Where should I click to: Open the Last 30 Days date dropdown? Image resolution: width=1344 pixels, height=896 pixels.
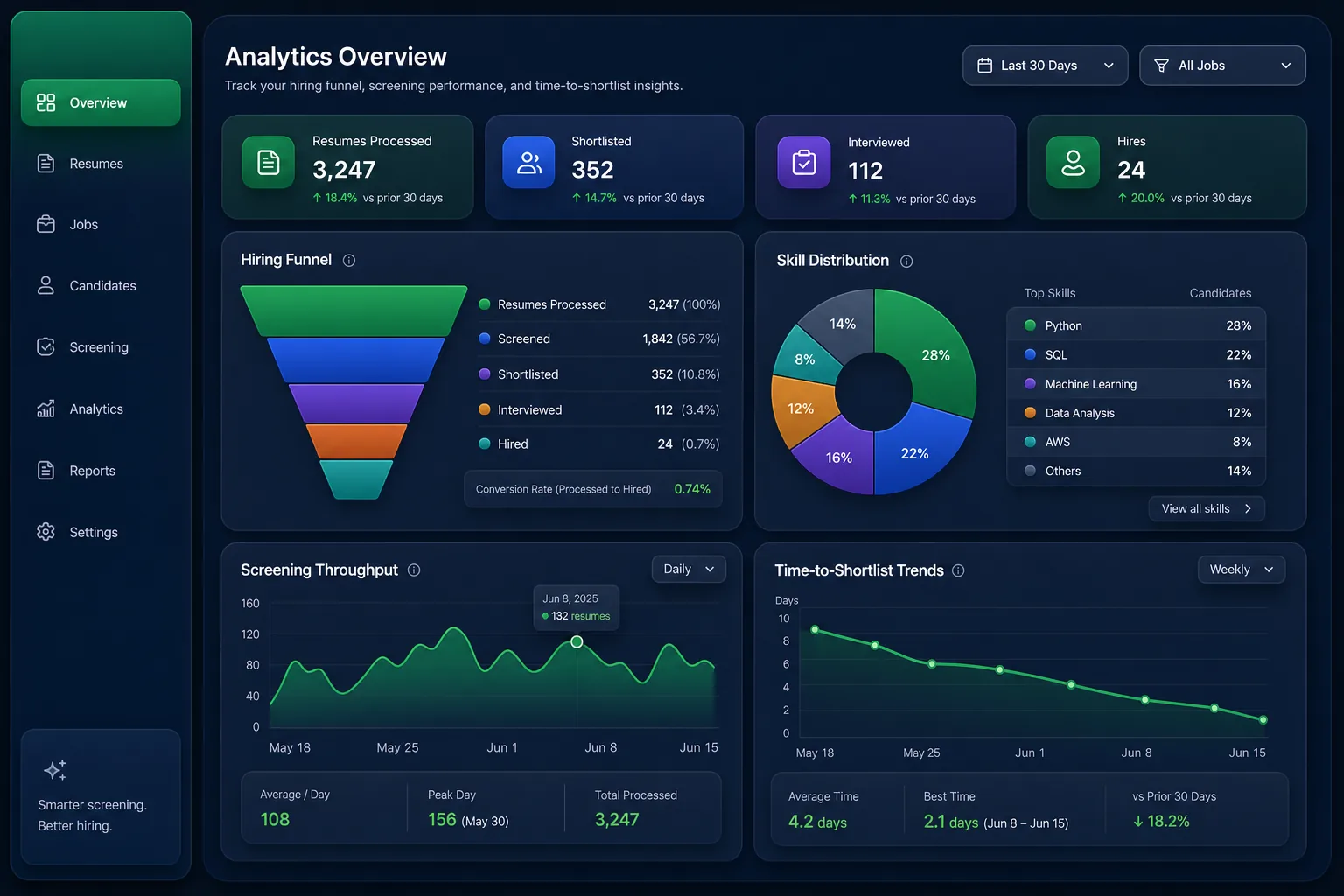pyautogui.click(x=1045, y=66)
